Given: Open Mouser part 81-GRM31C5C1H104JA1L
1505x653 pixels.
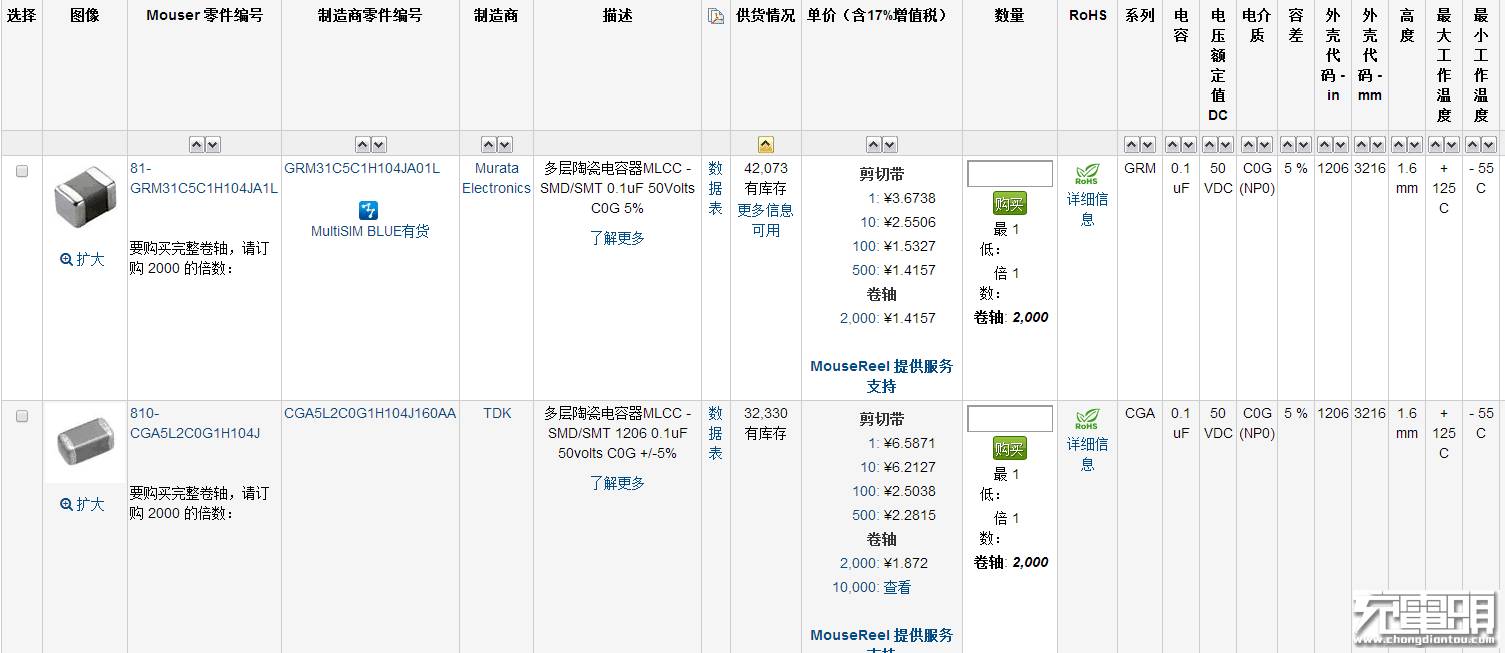Looking at the screenshot, I should coord(204,178).
